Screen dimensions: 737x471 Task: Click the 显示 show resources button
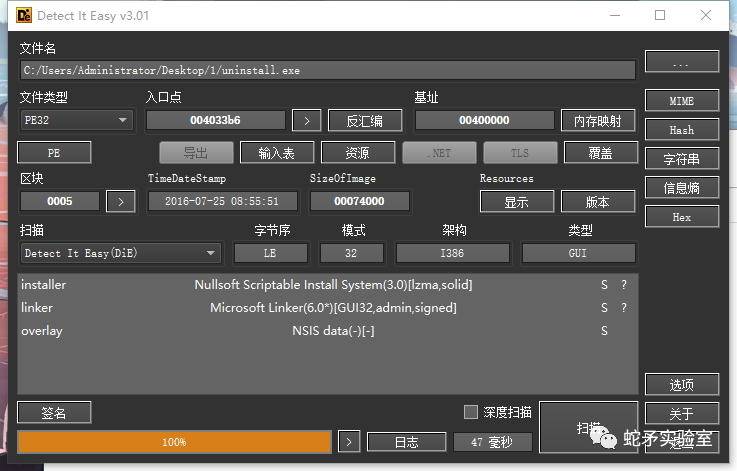point(517,202)
